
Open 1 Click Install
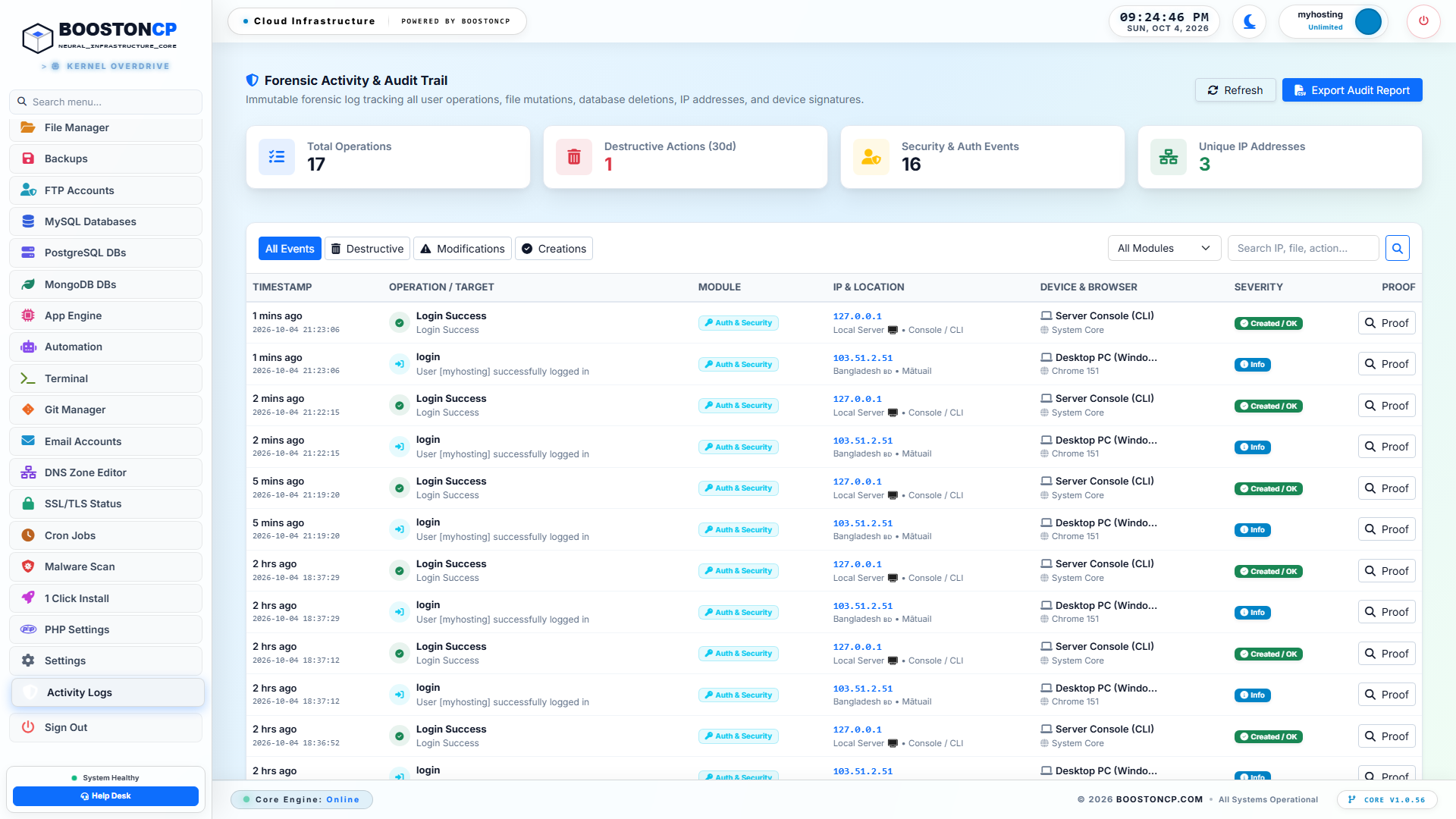106,598
